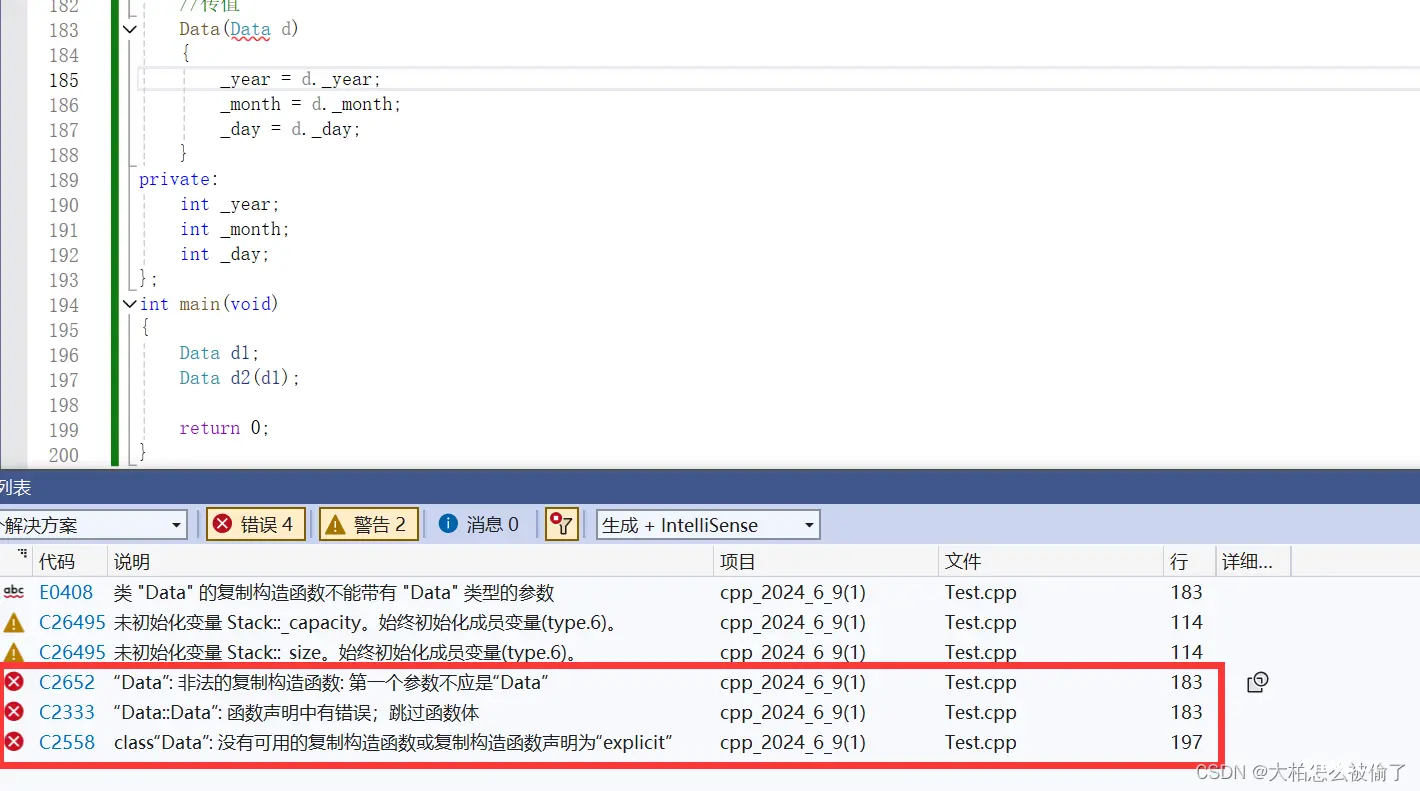Click the red error icon on C2333 row
The image size is (1420, 791).
pos(14,712)
